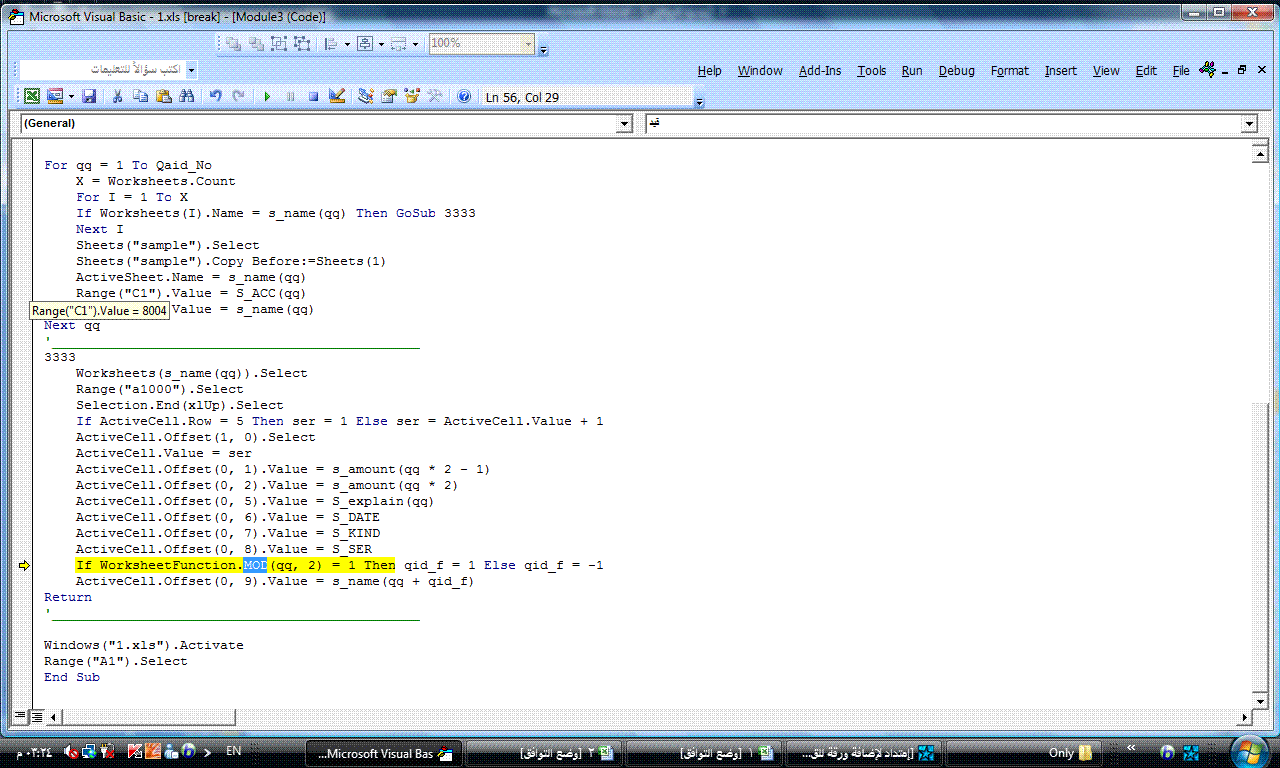Open the Tools menu
The height and width of the screenshot is (768, 1280).
[x=871, y=71]
